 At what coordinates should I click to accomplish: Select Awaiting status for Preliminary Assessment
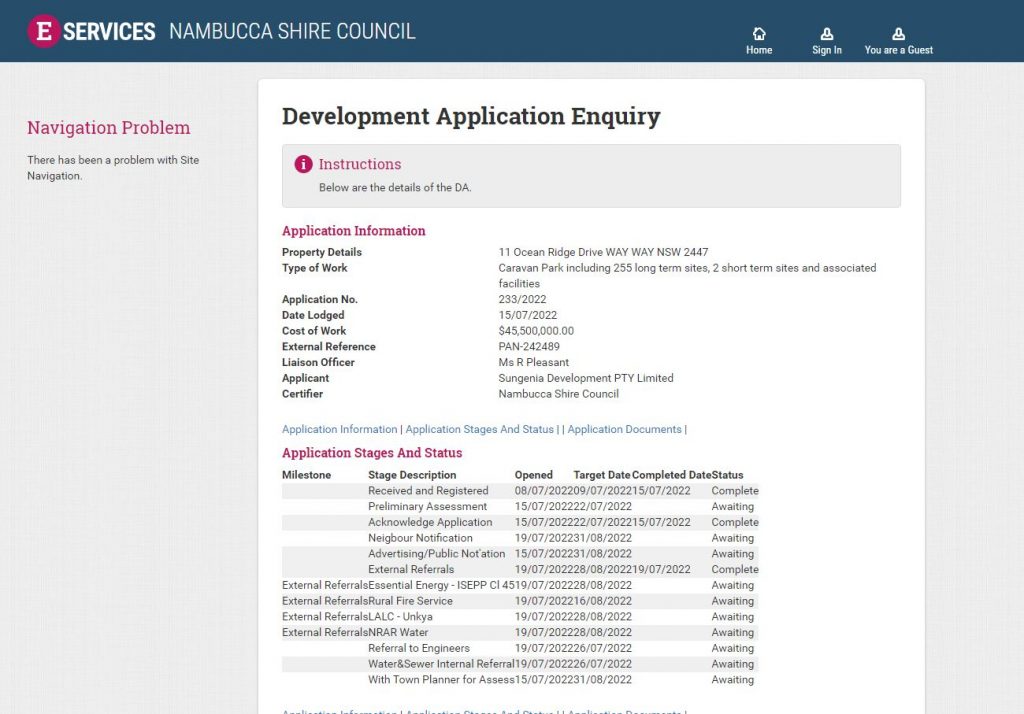tap(733, 506)
